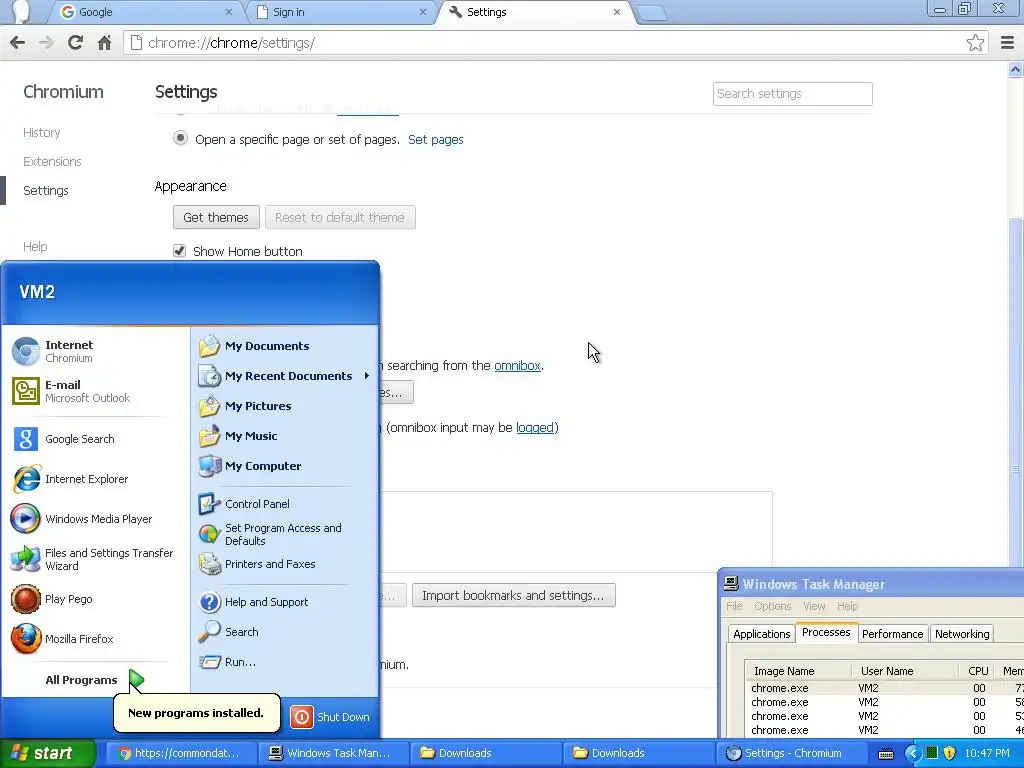The width and height of the screenshot is (1024, 768).
Task: Sort Task Manager by User Name column
Action: coord(905,671)
